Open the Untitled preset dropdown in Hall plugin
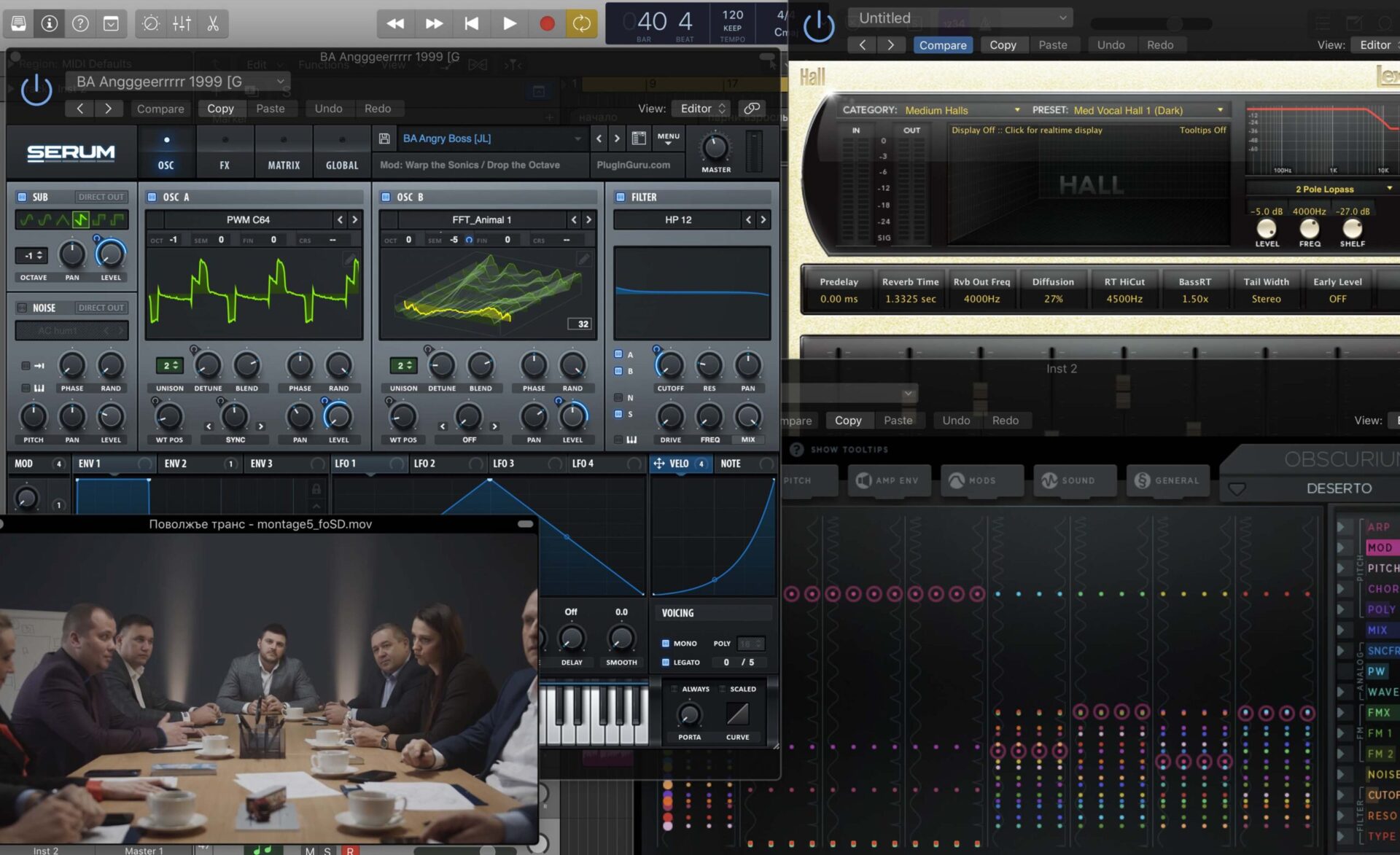The image size is (1400, 855). [960, 17]
